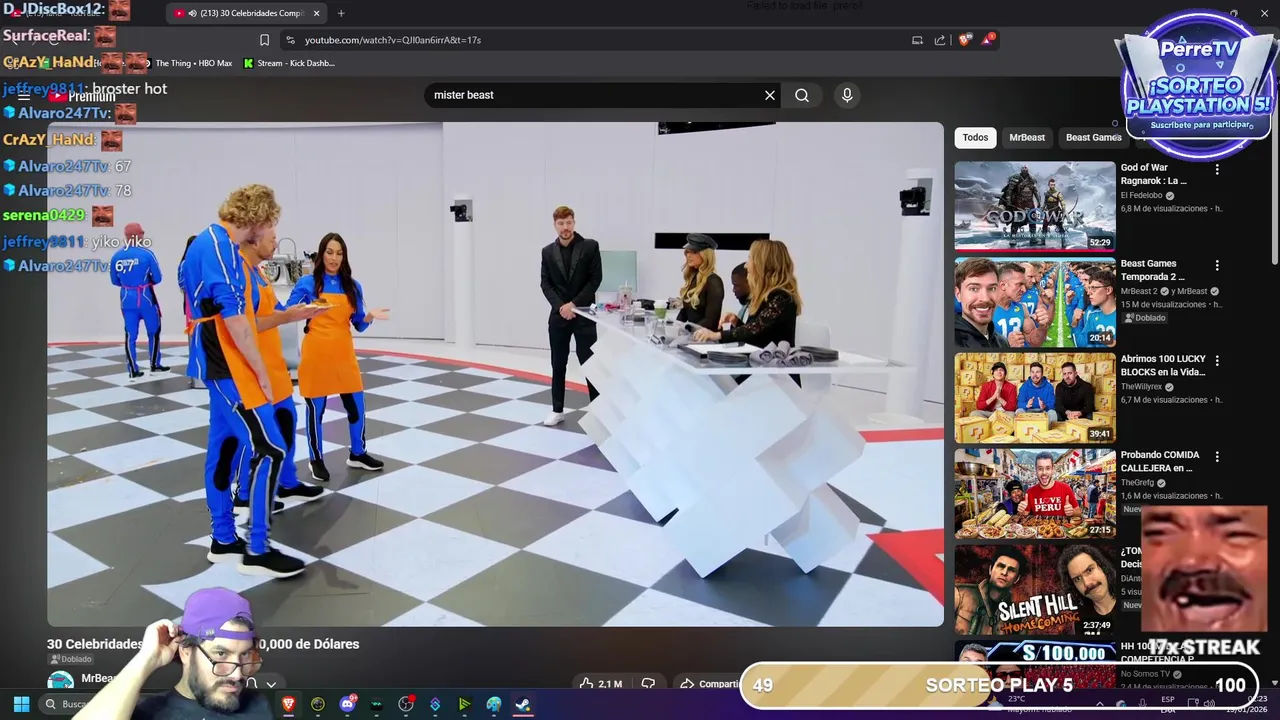
Task: Click the YouTube search magnifier button
Action: click(x=802, y=95)
